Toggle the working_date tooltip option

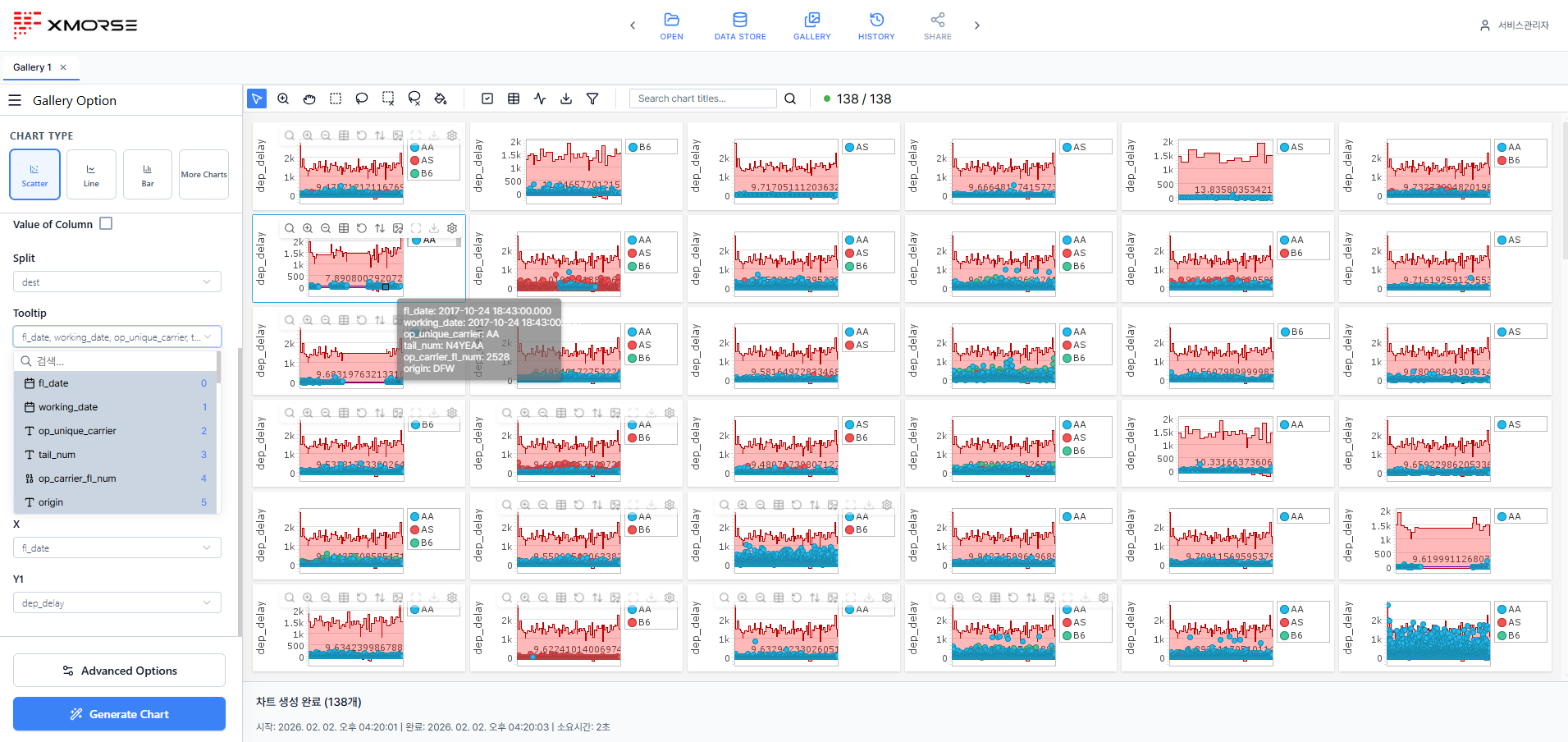pos(116,407)
